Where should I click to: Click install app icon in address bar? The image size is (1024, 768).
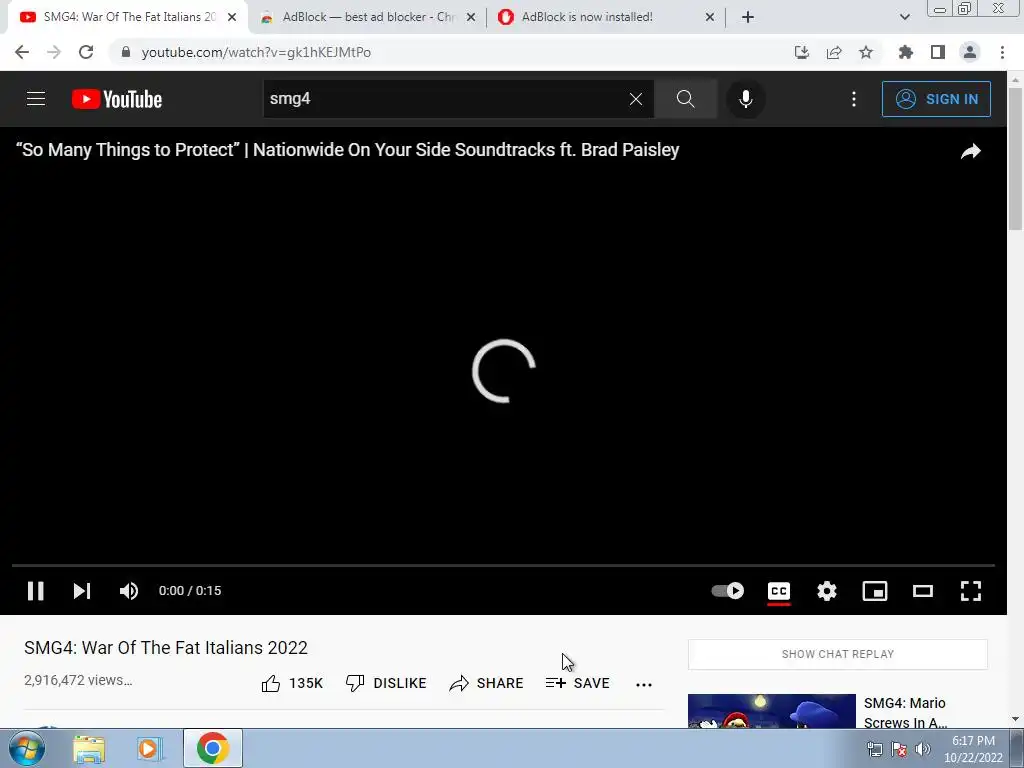pyautogui.click(x=801, y=52)
